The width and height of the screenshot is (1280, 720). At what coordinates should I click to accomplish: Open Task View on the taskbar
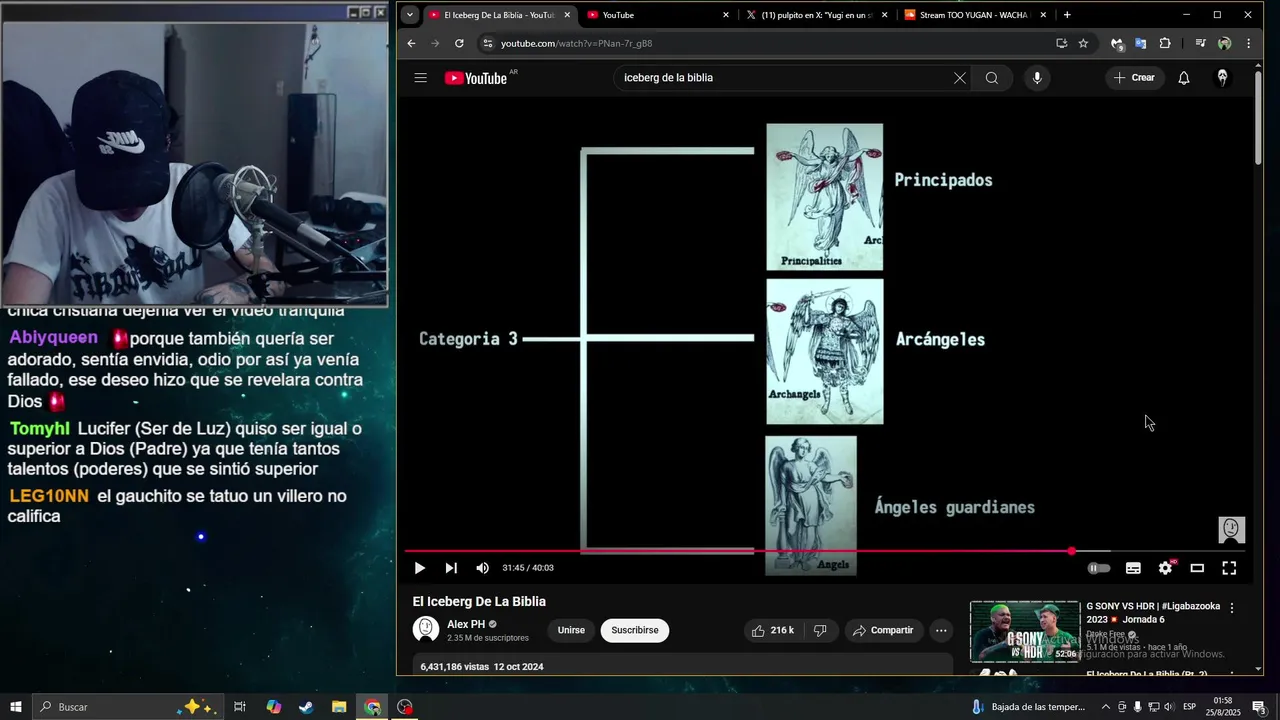click(x=240, y=707)
